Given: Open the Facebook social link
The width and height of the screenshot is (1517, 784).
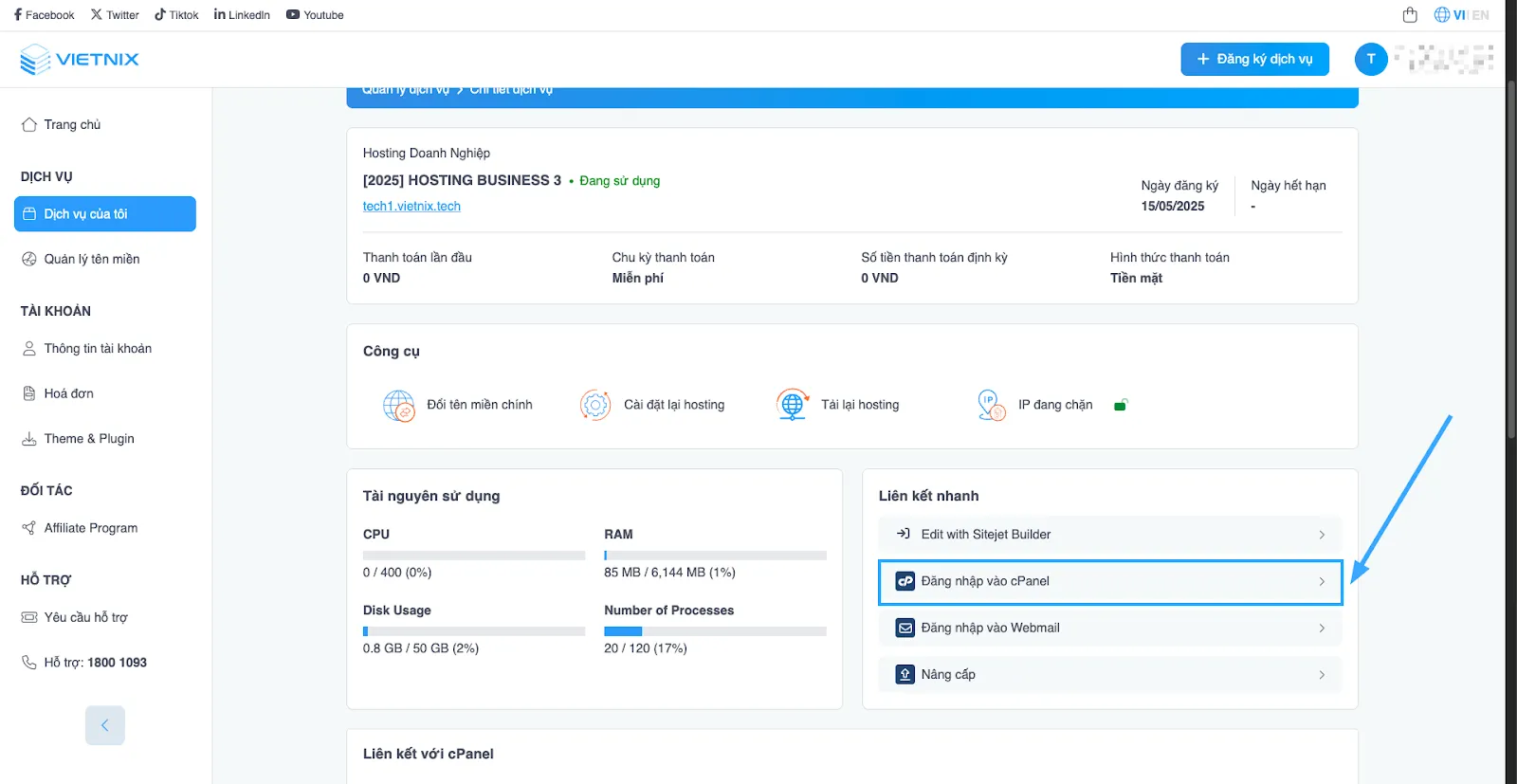Looking at the screenshot, I should point(44,15).
